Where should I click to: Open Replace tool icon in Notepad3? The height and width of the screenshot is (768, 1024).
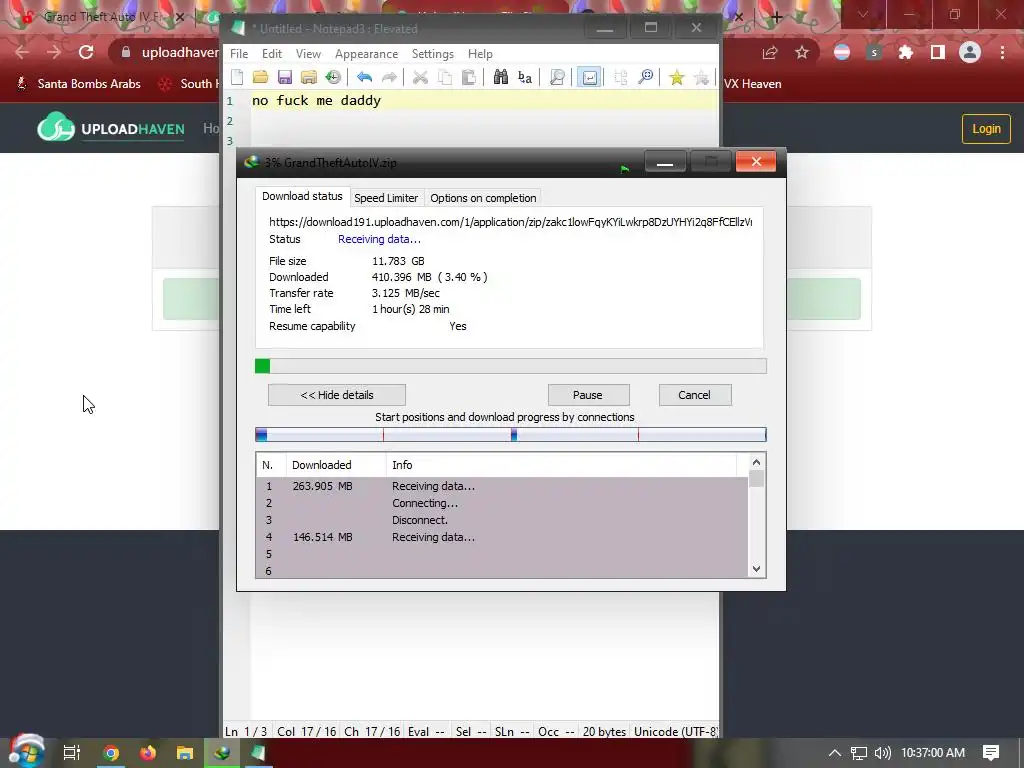524,78
